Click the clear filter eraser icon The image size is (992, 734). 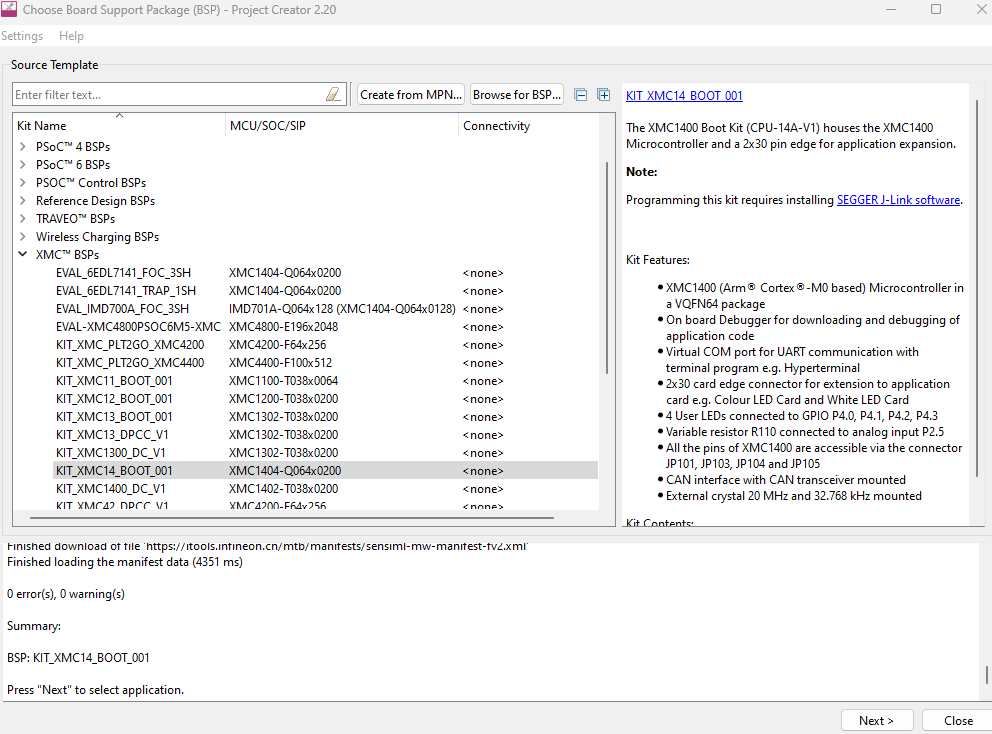point(334,94)
